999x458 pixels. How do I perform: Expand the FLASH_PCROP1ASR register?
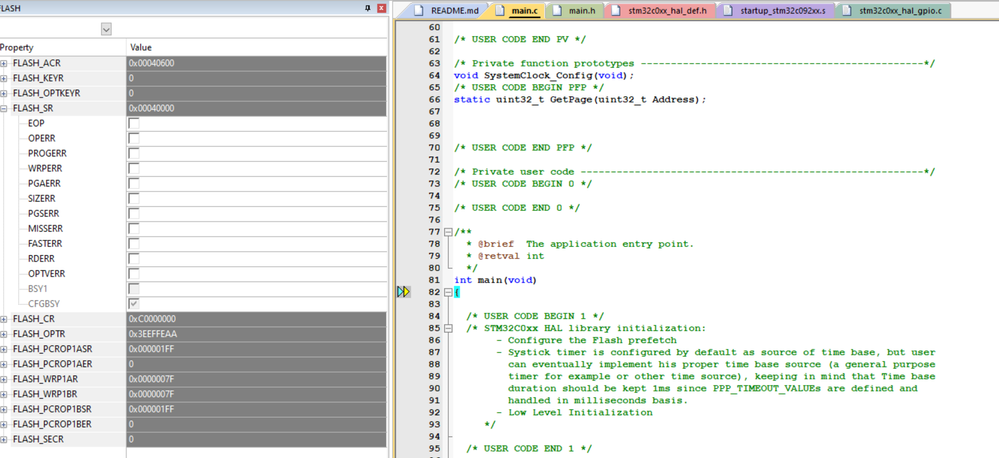(4, 349)
